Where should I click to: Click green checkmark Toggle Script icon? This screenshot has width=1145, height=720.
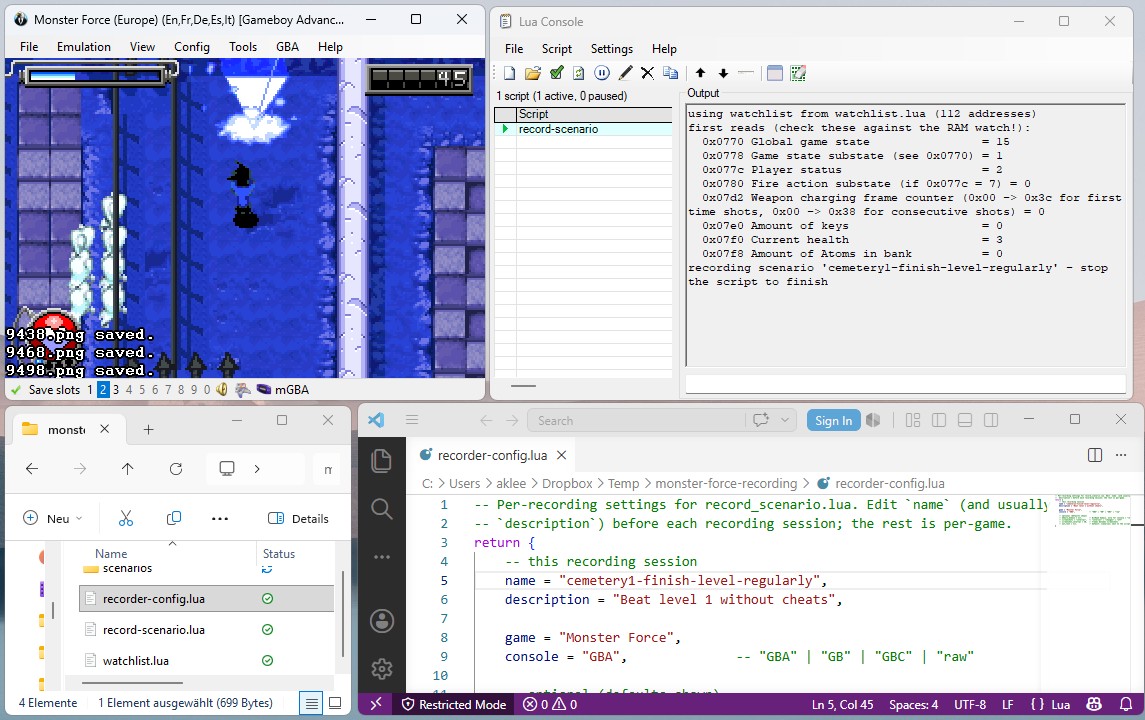click(x=556, y=73)
